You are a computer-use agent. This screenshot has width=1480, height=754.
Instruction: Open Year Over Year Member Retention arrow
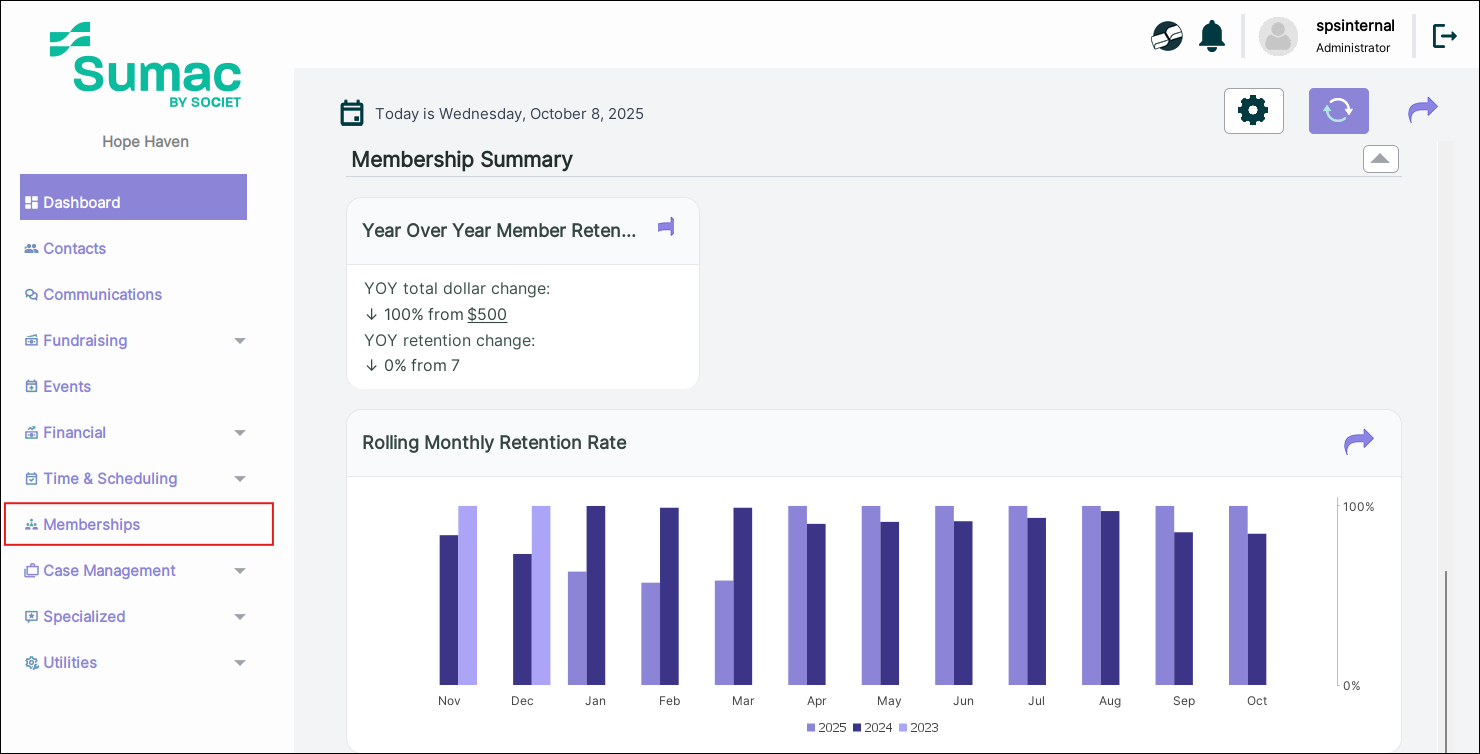(666, 228)
